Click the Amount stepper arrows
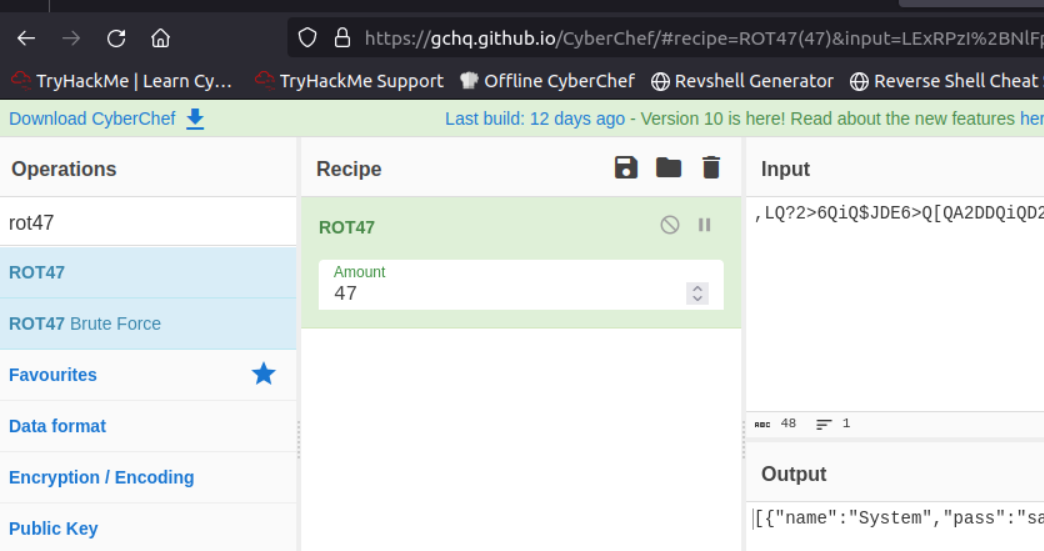 tap(697, 293)
